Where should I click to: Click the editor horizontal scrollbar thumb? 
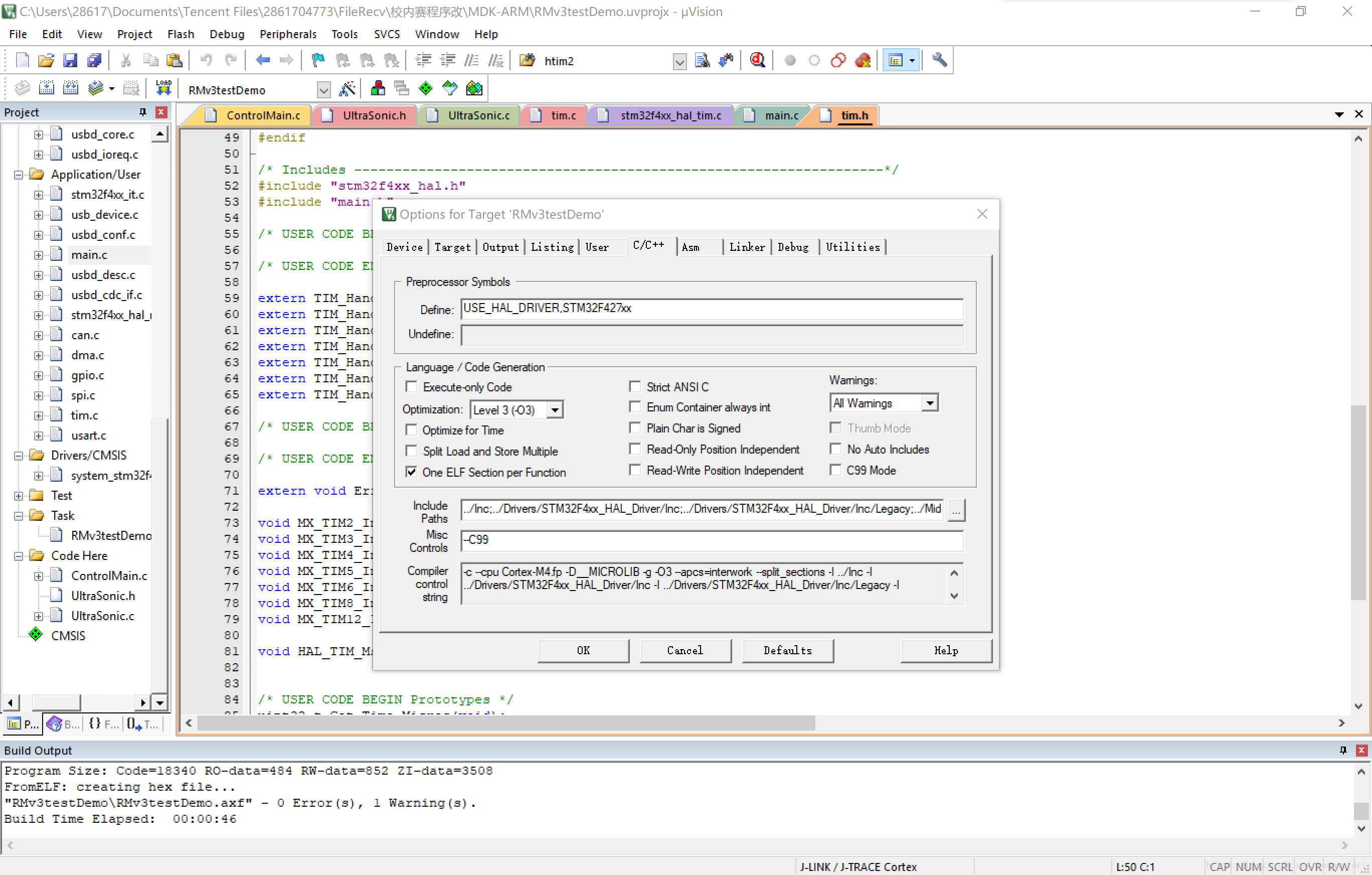click(505, 723)
